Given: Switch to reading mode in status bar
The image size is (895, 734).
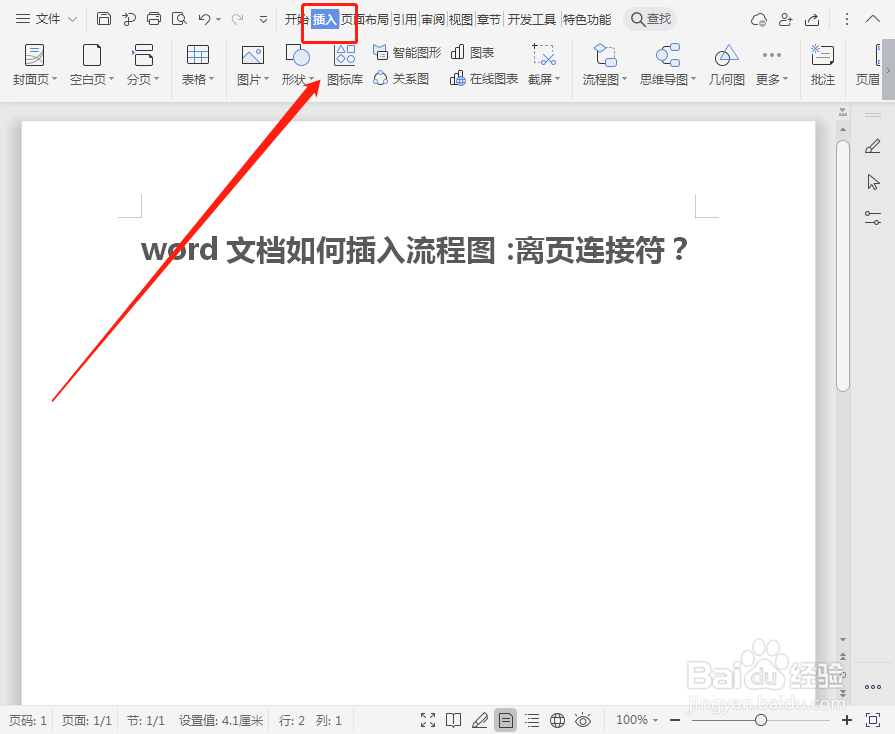Looking at the screenshot, I should (454, 720).
